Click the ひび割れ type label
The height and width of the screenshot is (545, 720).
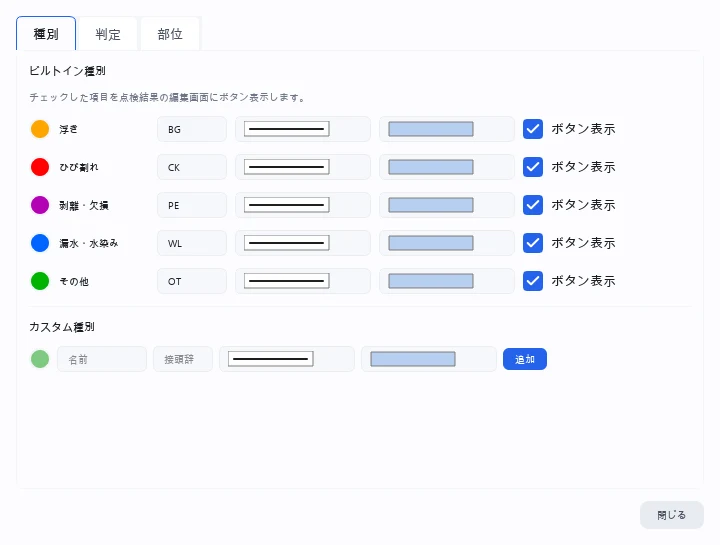click(79, 167)
